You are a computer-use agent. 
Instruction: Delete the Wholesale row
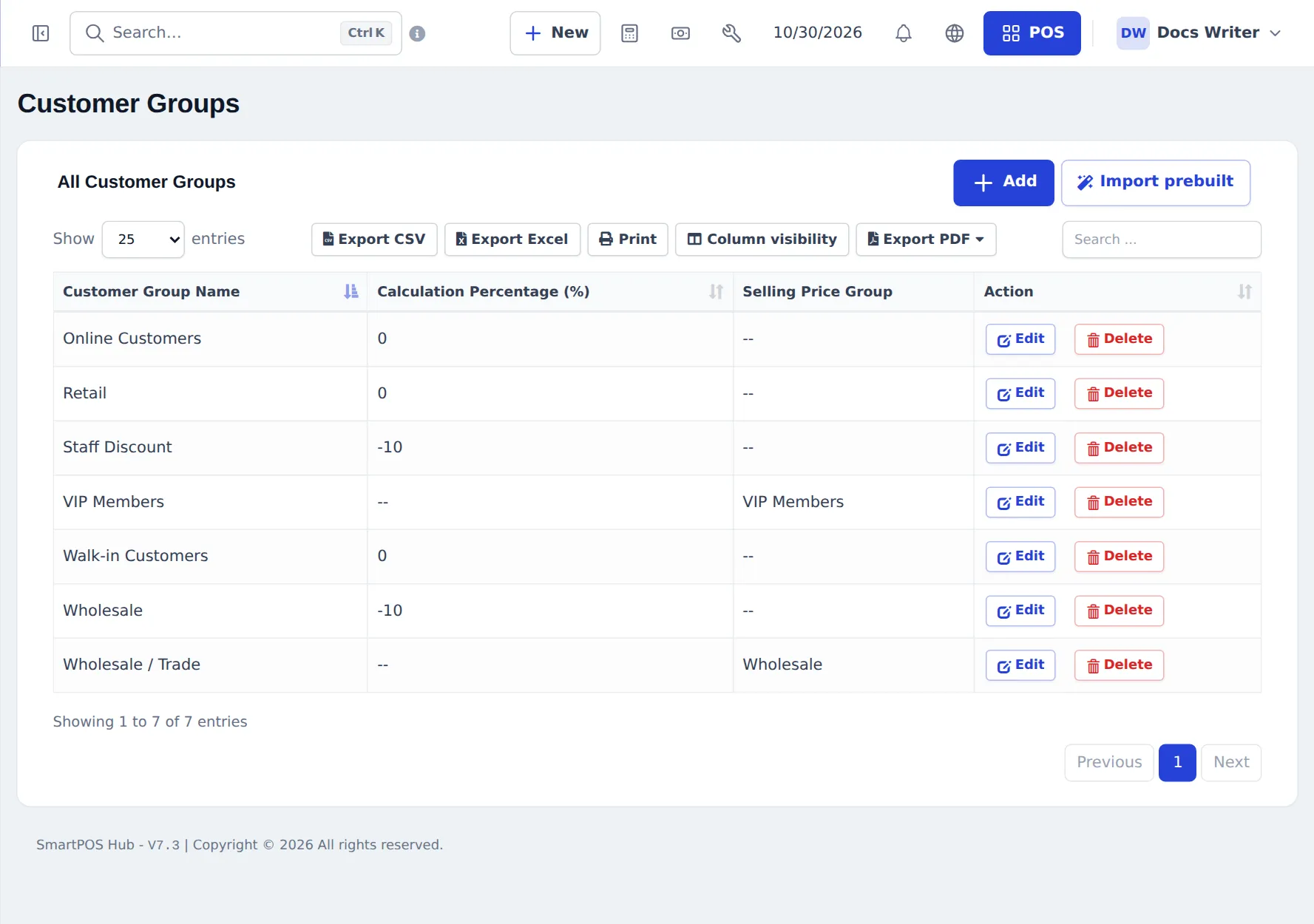tap(1119, 611)
